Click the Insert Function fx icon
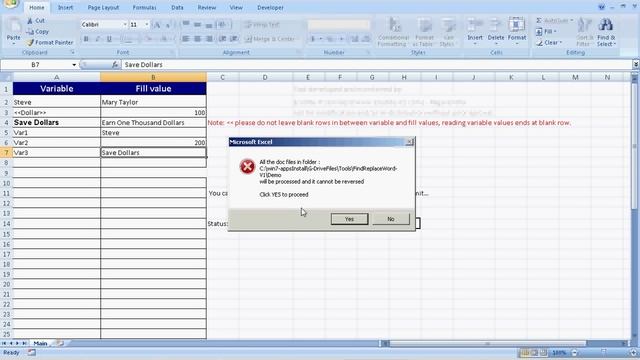Image resolution: width=640 pixels, height=360 pixels. (115, 64)
